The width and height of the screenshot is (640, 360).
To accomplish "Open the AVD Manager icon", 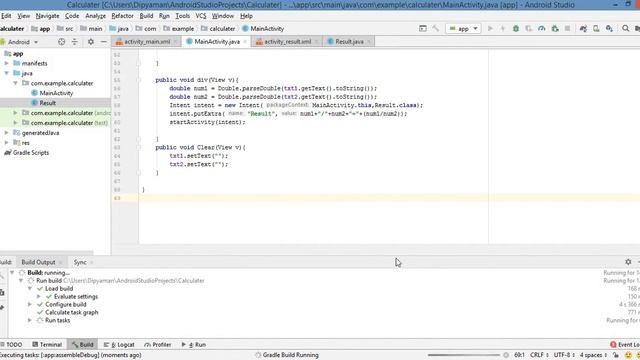I will (596, 29).
